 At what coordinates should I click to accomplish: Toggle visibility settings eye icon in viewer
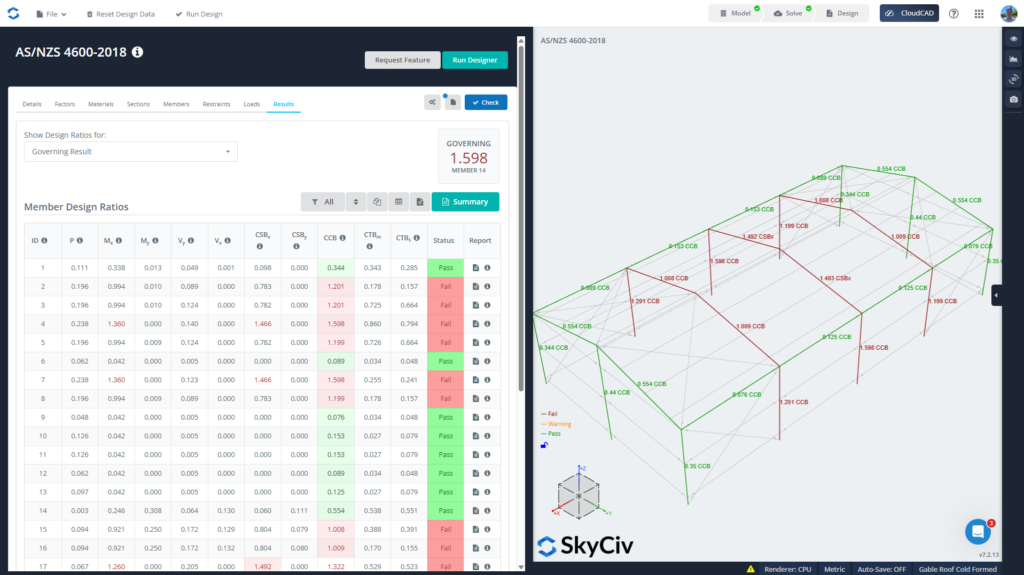(x=1014, y=39)
